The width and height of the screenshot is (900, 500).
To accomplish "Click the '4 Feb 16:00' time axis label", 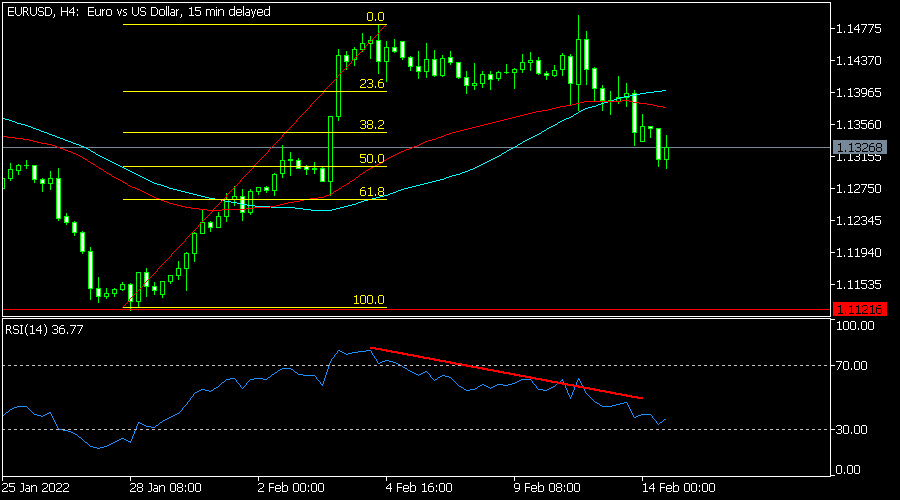I will 419,488.
